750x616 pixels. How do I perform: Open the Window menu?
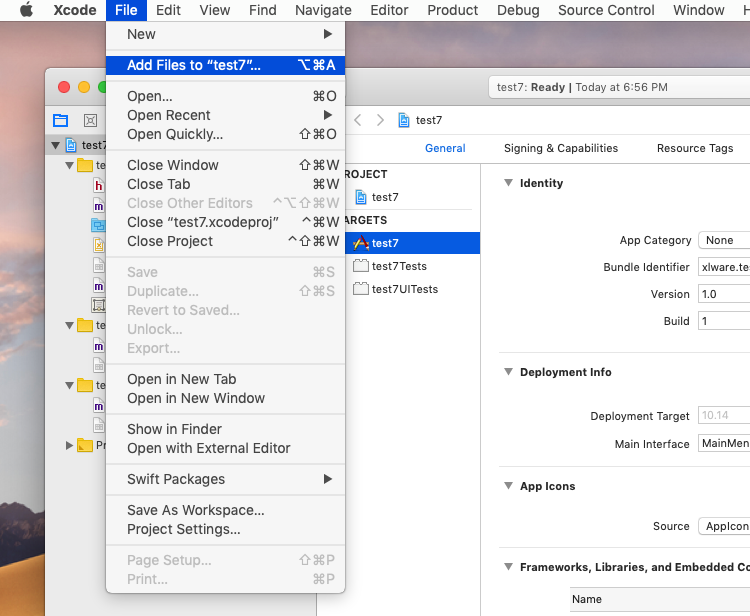[x=698, y=10]
